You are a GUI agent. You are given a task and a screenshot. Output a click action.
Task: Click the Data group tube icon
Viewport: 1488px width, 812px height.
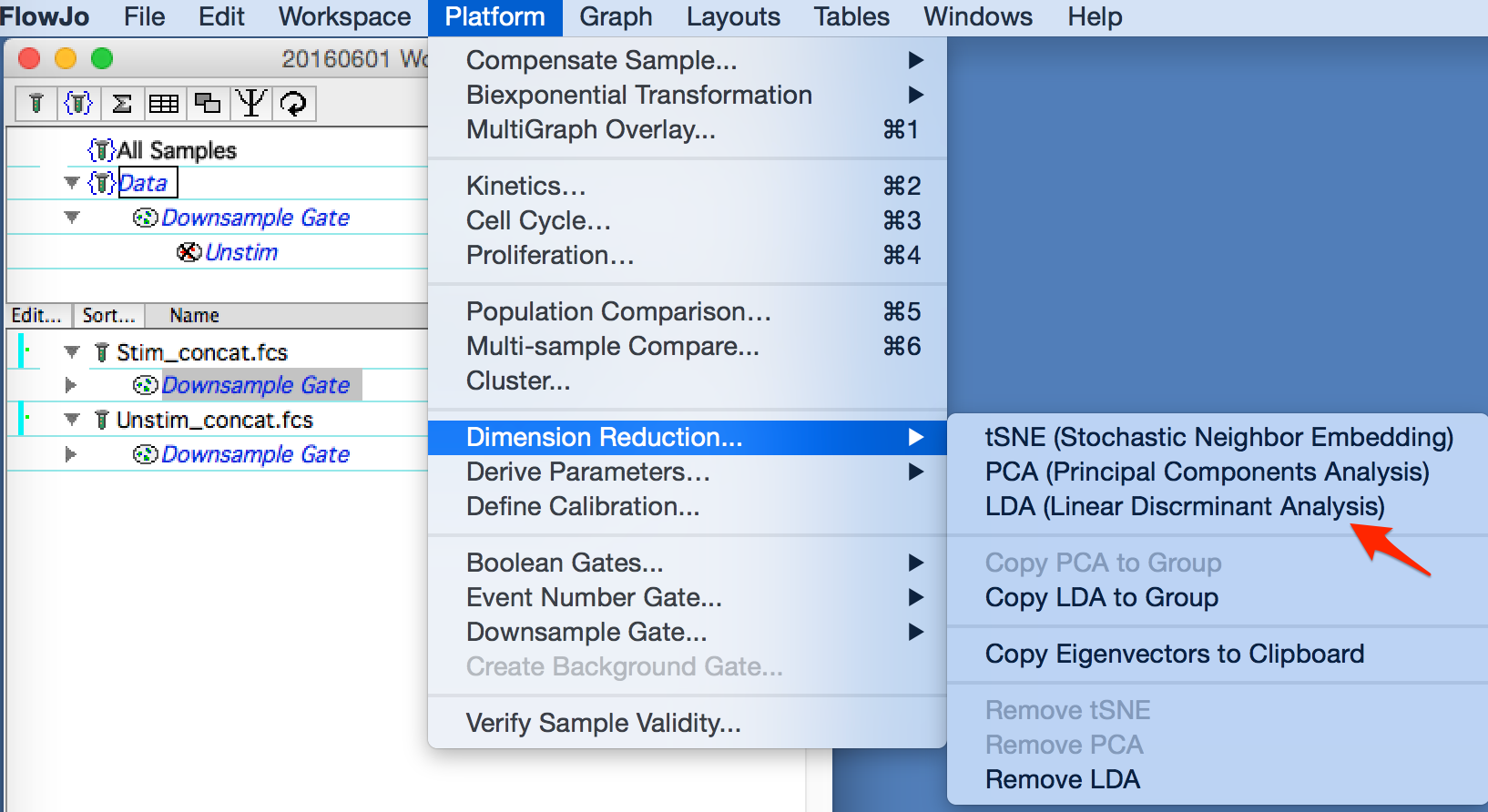click(101, 183)
